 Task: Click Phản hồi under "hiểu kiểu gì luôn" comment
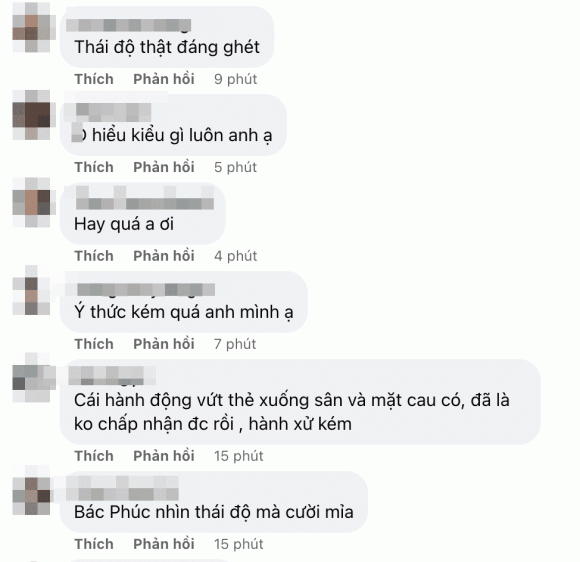pyautogui.click(x=164, y=167)
